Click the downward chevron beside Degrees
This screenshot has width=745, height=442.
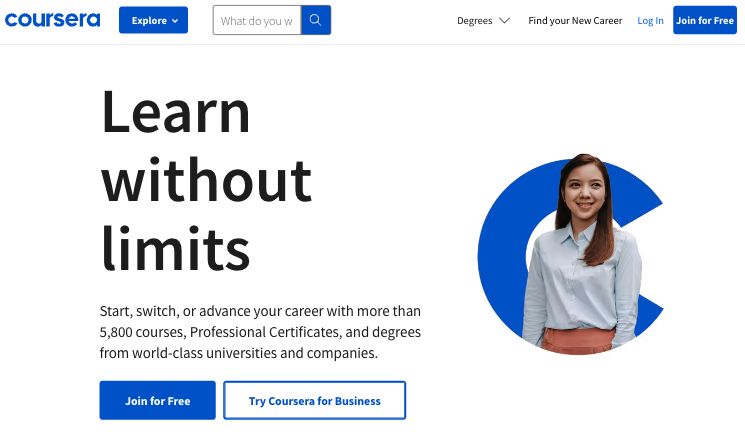(x=505, y=20)
